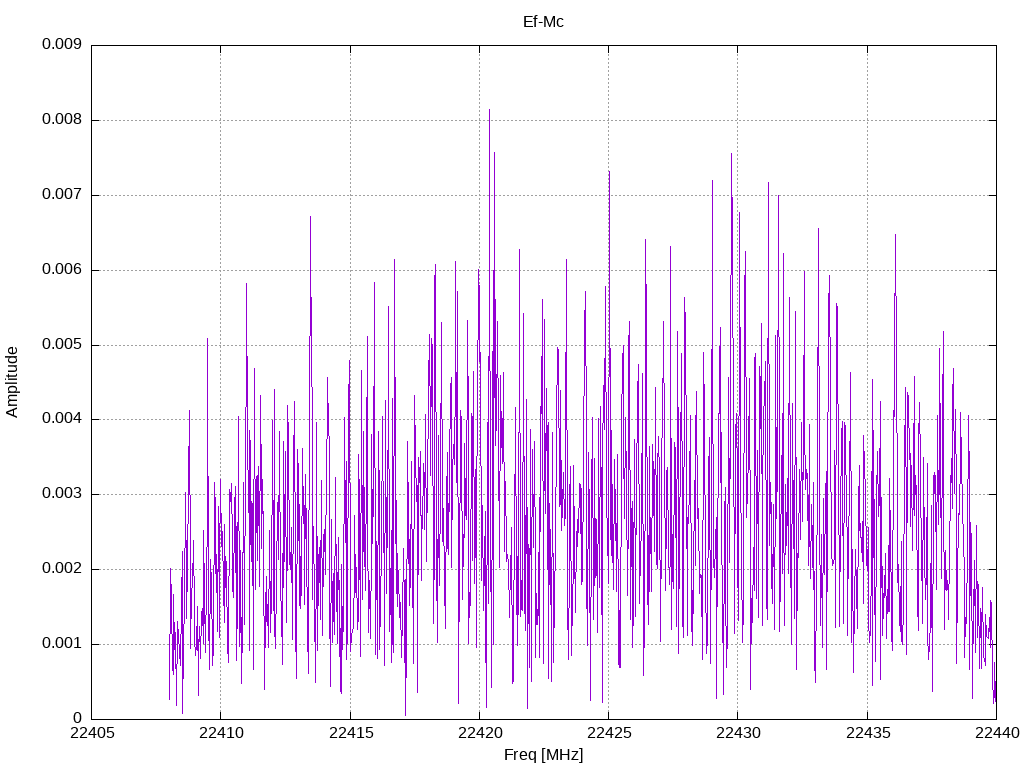Screen dimensions: 1024x768
Task: Click the y-axis tick label 0.009
Action: [x=62, y=44]
